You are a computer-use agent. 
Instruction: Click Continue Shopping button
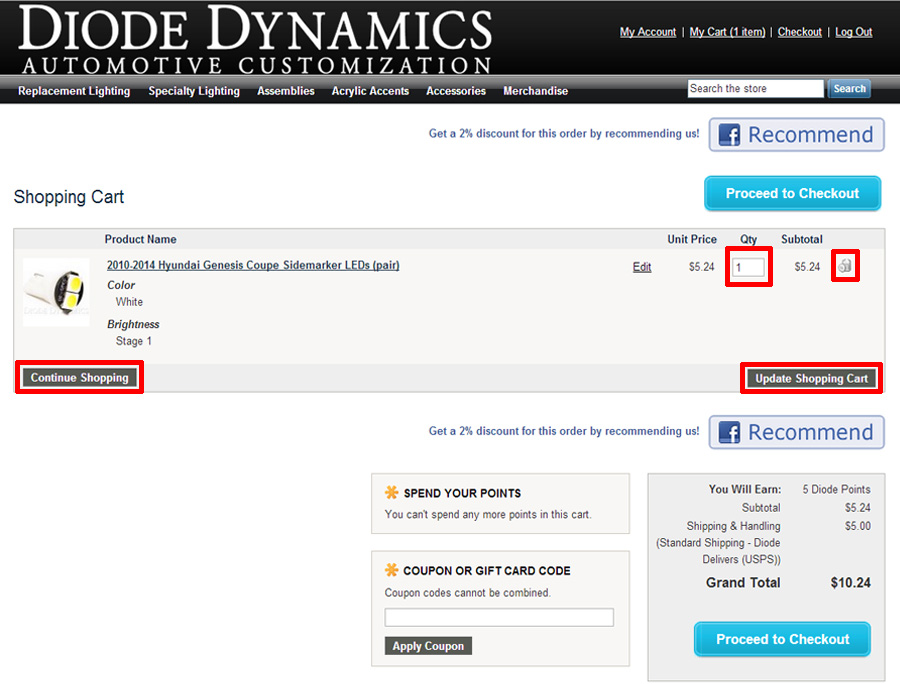(80, 378)
